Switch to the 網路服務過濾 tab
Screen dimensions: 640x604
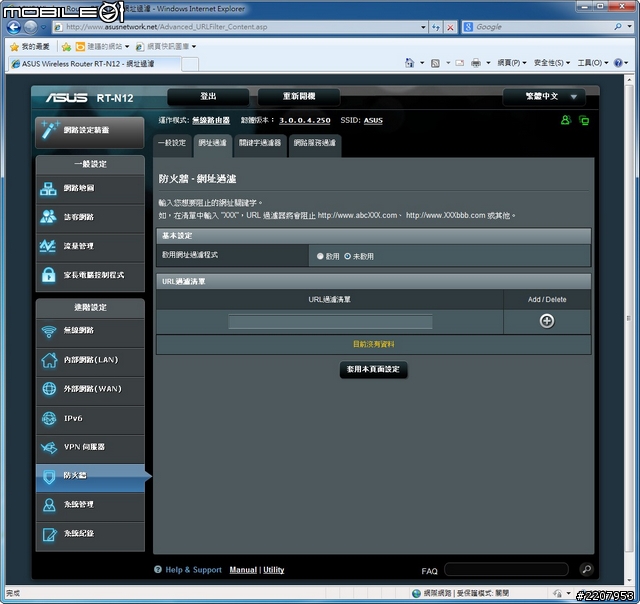314,143
